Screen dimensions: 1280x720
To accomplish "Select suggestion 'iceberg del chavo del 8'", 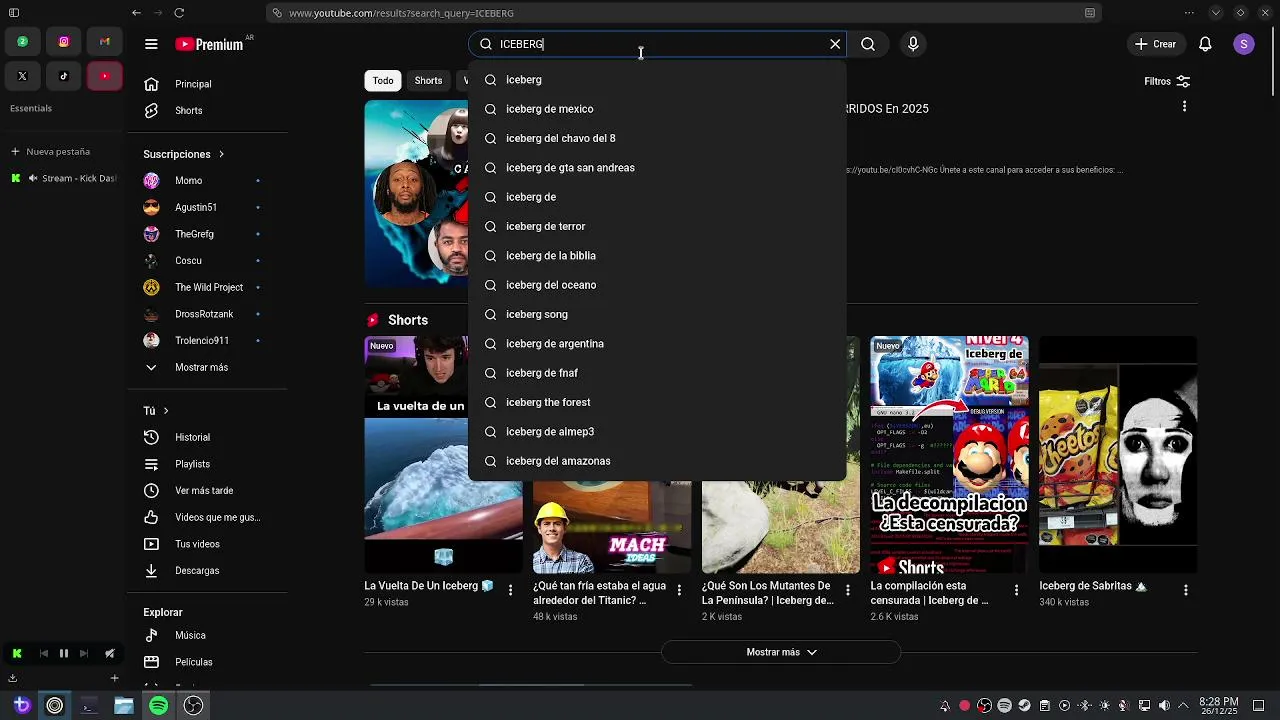I will (657, 138).
